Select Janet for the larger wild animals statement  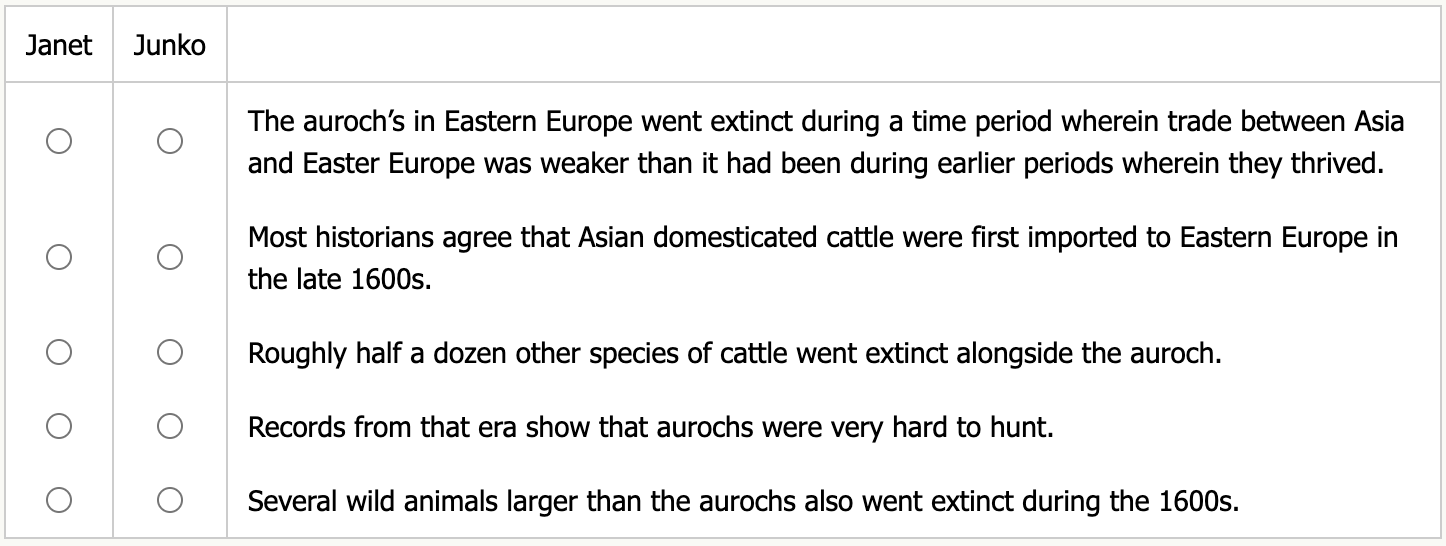(x=58, y=499)
